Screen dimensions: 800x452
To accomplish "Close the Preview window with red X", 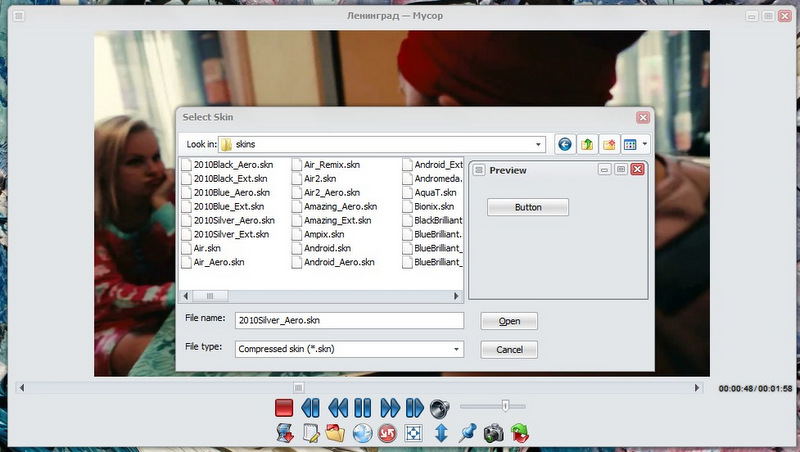I will click(x=637, y=169).
